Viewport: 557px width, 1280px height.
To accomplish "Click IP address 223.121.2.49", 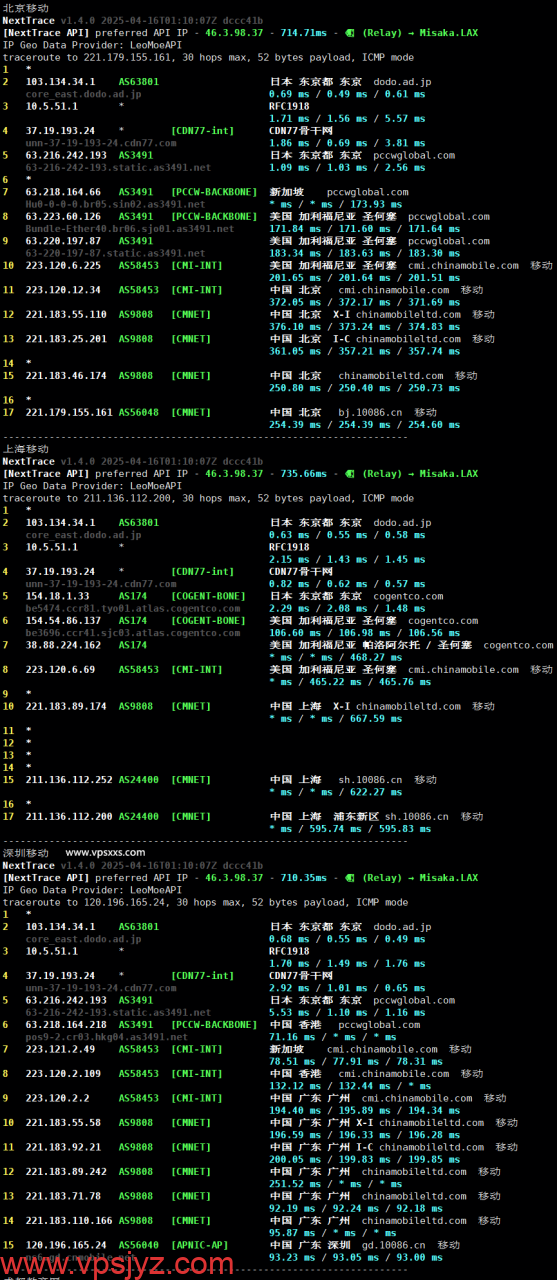I will [60, 1049].
